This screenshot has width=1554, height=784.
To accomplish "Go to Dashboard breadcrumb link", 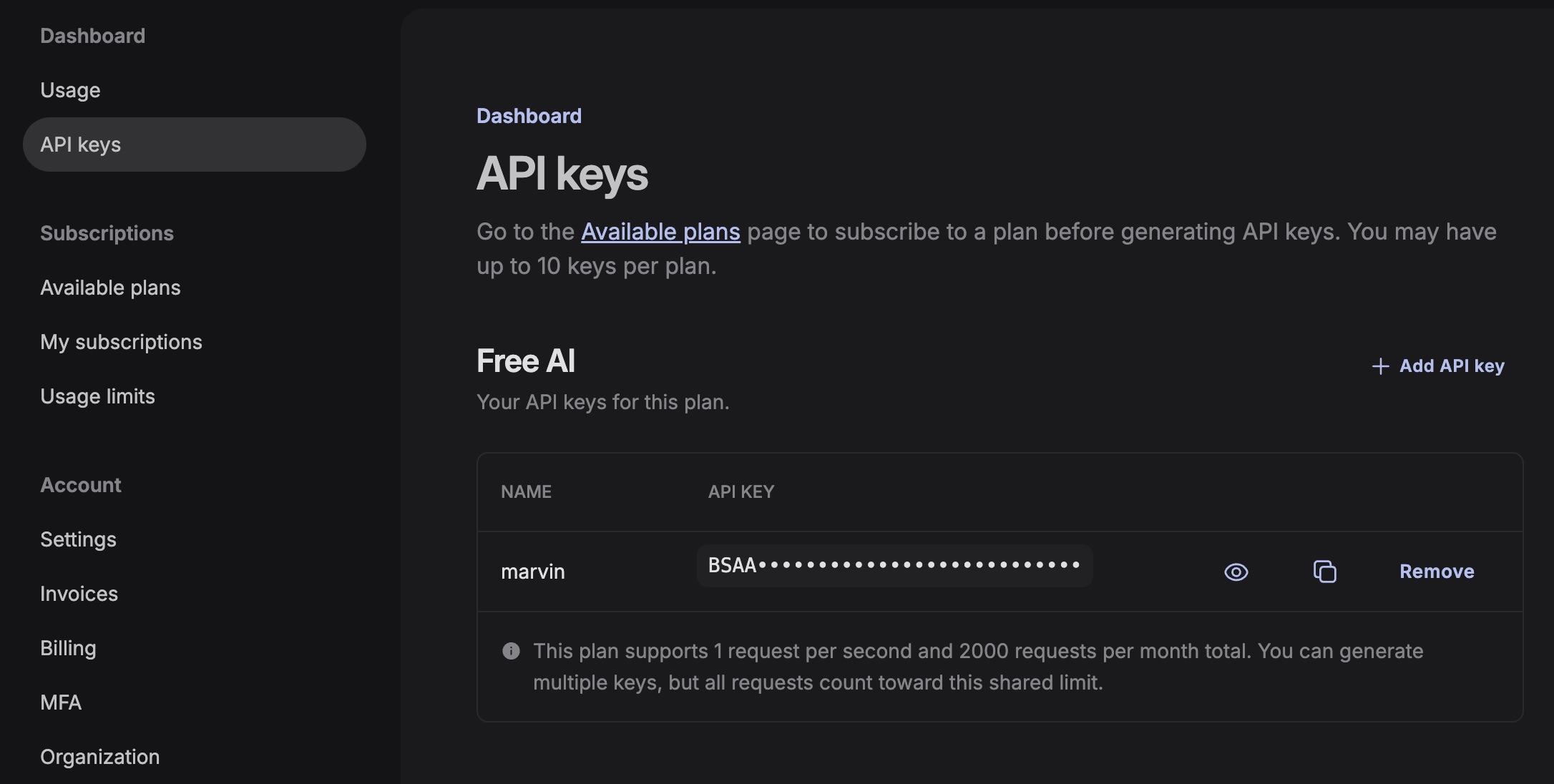I will 529,116.
